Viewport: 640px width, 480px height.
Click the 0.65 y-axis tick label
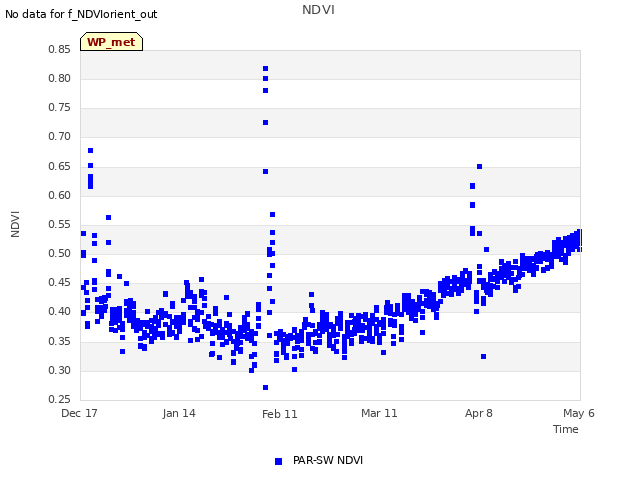(60, 166)
